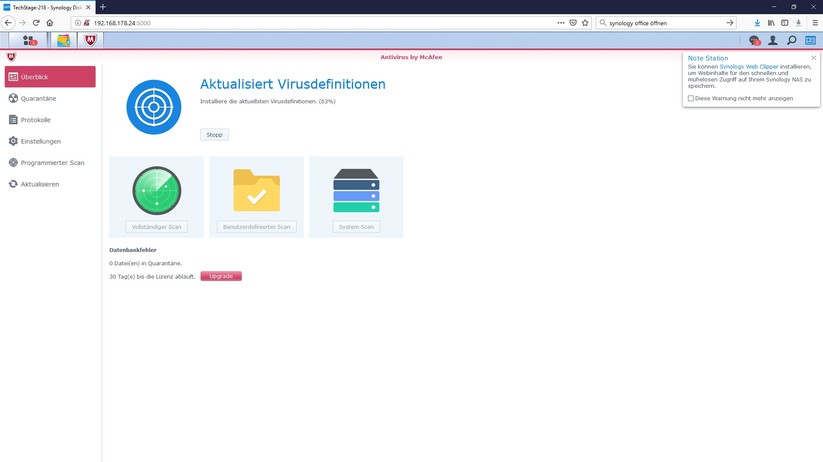
Task: Click the folder custom scan icon
Action: point(257,190)
